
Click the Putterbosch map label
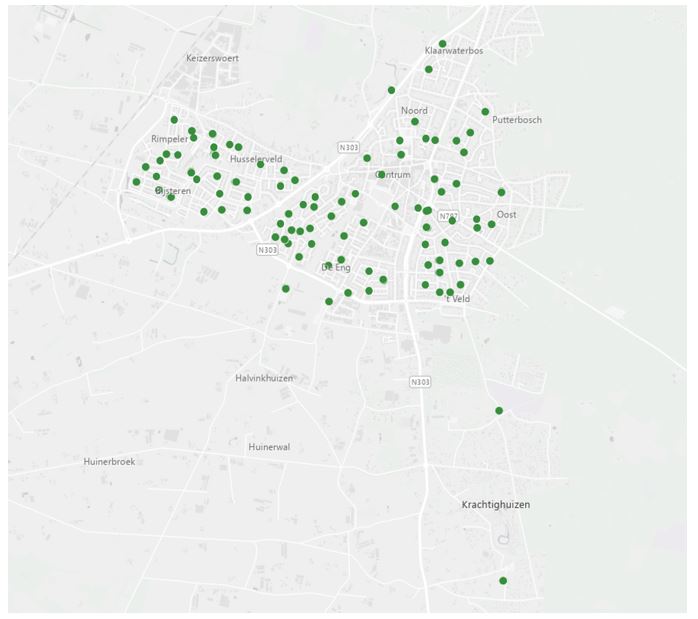click(x=517, y=120)
